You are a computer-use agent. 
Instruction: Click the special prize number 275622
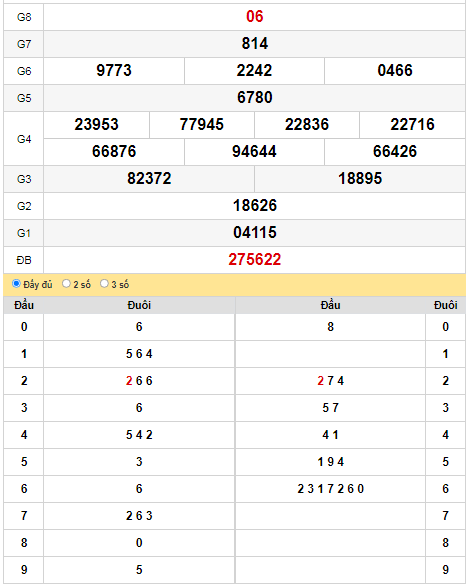254,260
